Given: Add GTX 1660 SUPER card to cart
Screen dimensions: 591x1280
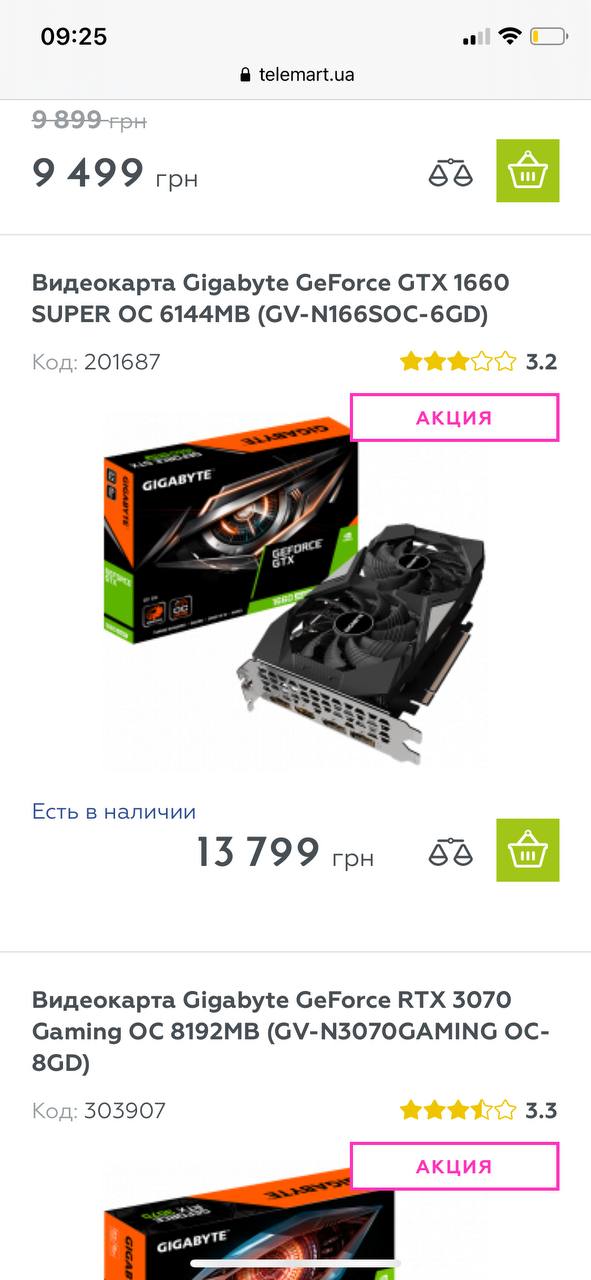Looking at the screenshot, I should pos(528,850).
